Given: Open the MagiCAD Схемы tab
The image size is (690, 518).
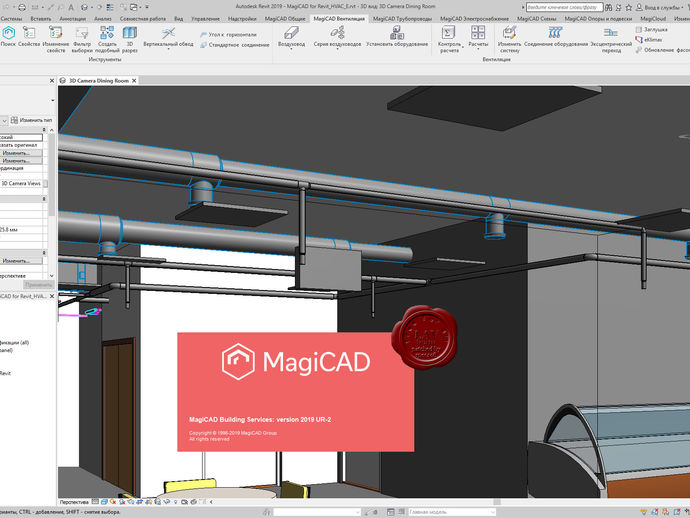Looking at the screenshot, I should click(x=536, y=19).
